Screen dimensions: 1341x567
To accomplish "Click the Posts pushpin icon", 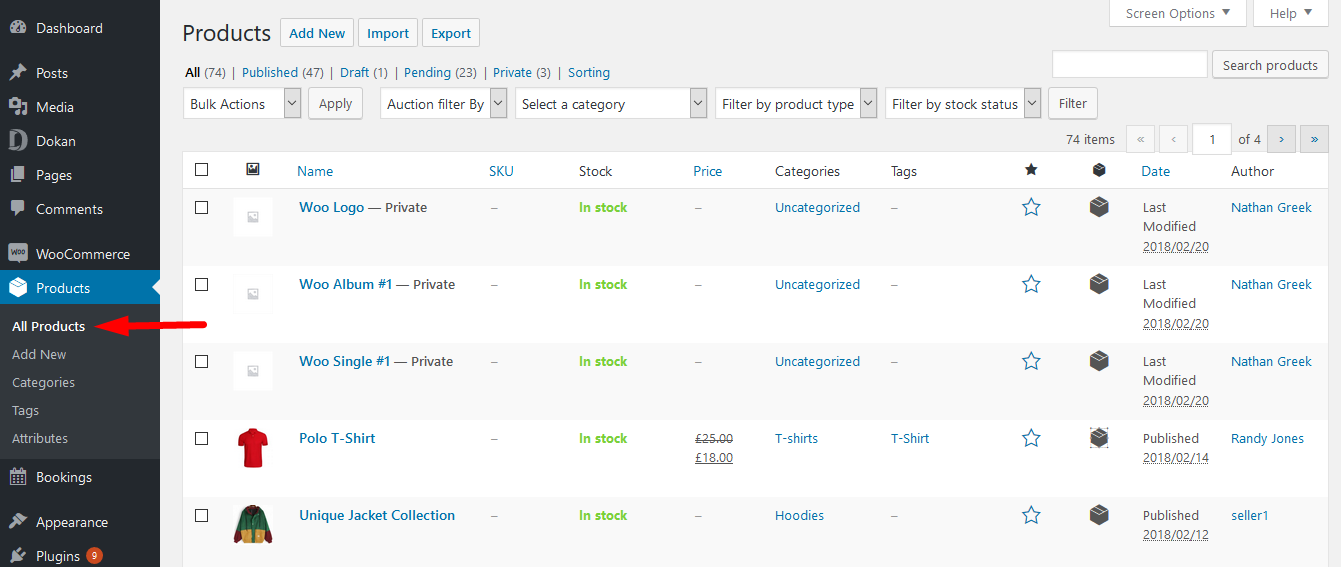I will point(18,73).
